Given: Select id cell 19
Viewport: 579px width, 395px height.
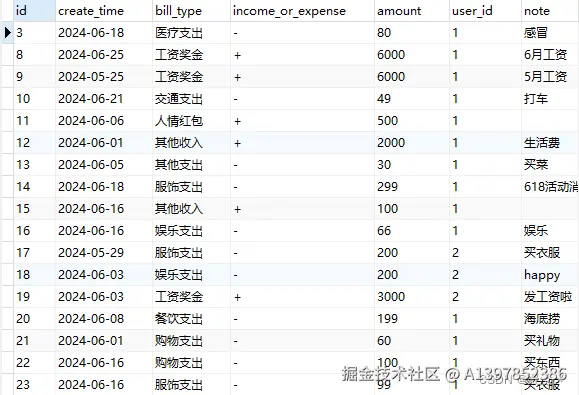Looking at the screenshot, I should [x=34, y=296].
